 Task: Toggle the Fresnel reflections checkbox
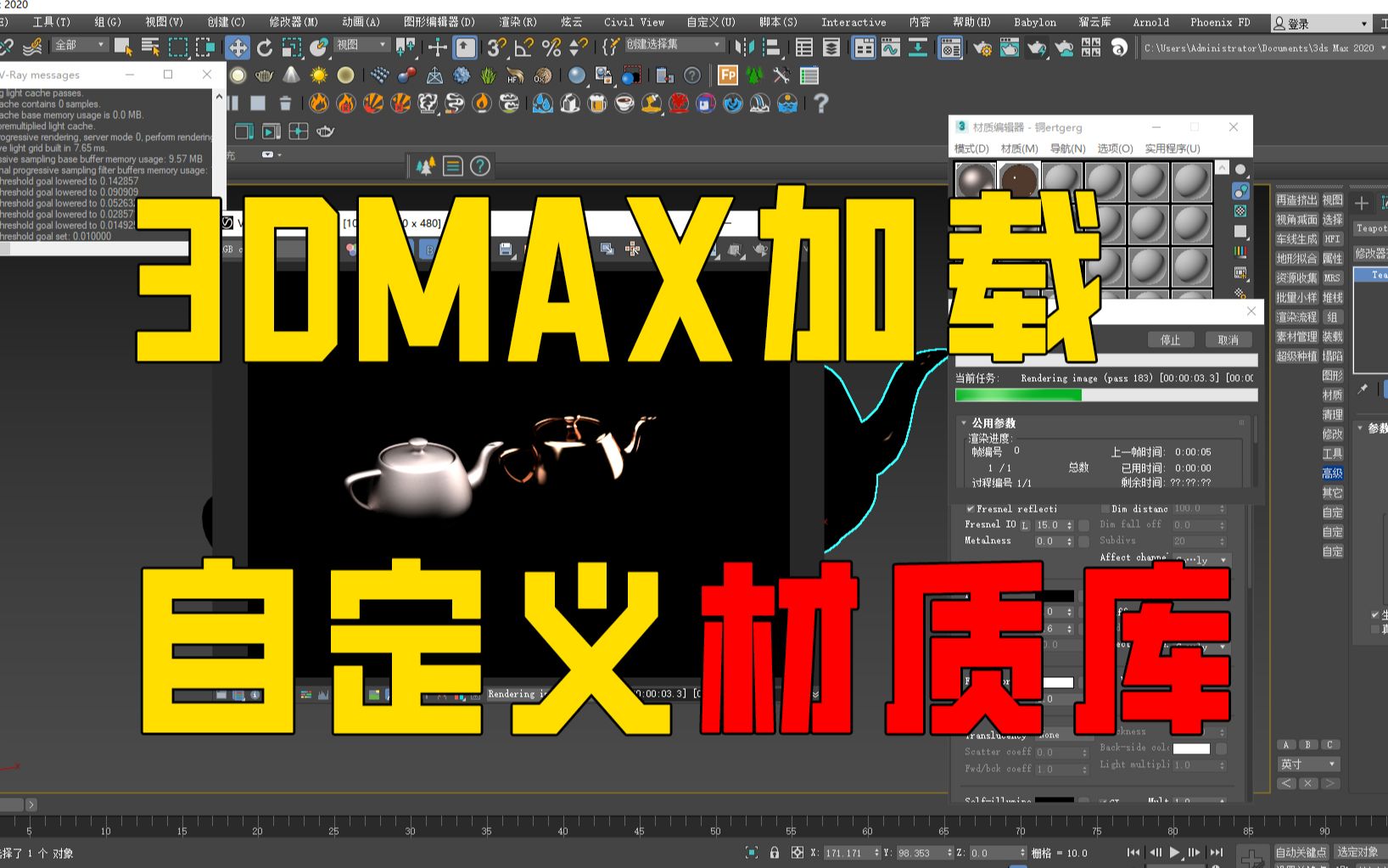pos(970,509)
